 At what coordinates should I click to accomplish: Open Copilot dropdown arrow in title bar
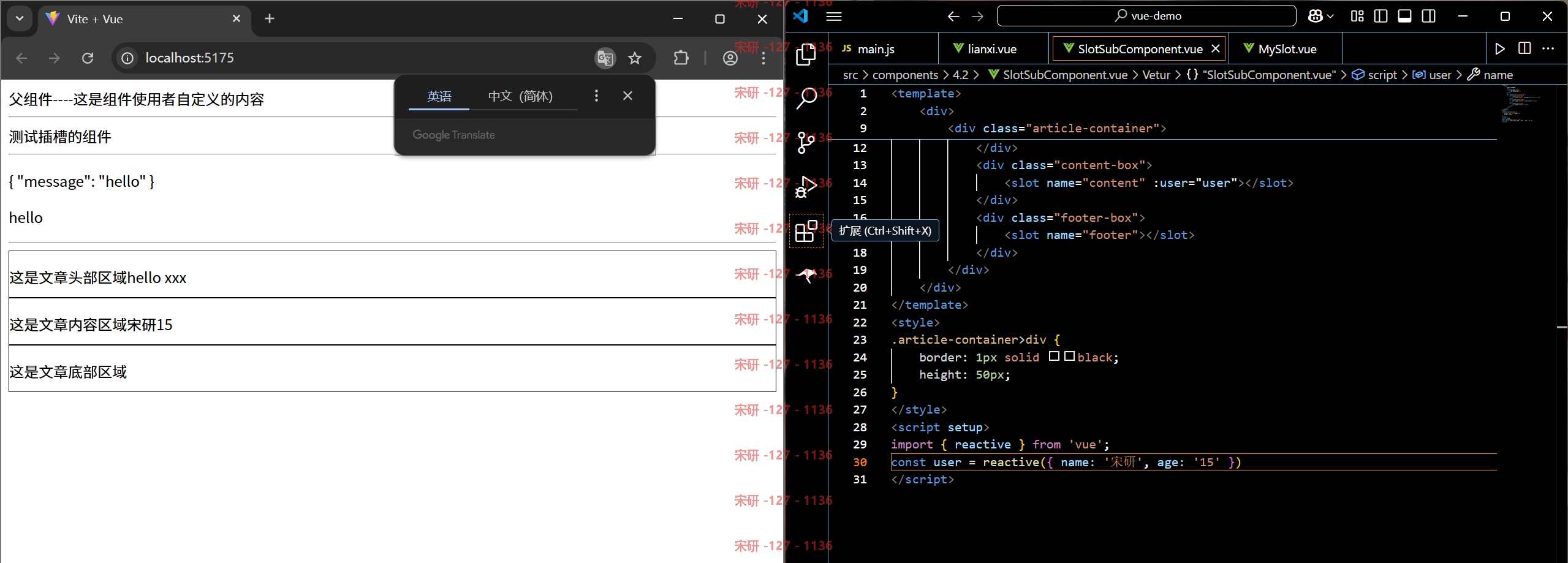point(1330,17)
